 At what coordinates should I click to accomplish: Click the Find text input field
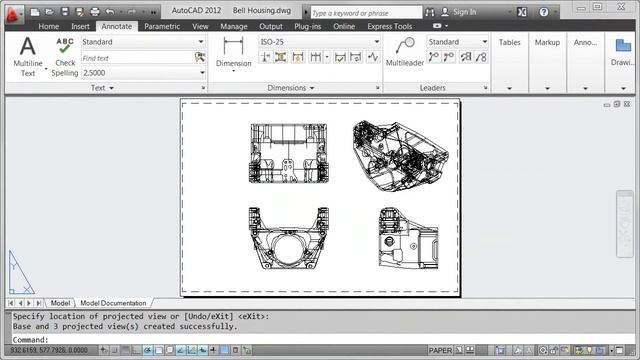click(x=138, y=58)
